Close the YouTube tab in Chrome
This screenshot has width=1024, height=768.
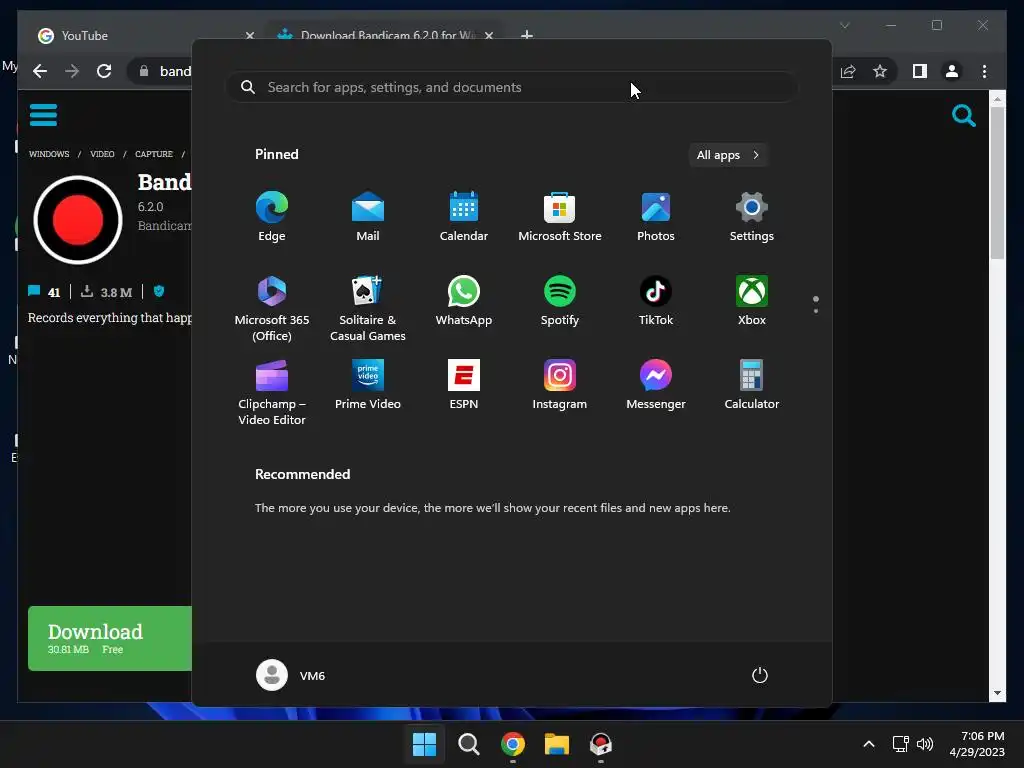click(x=249, y=35)
